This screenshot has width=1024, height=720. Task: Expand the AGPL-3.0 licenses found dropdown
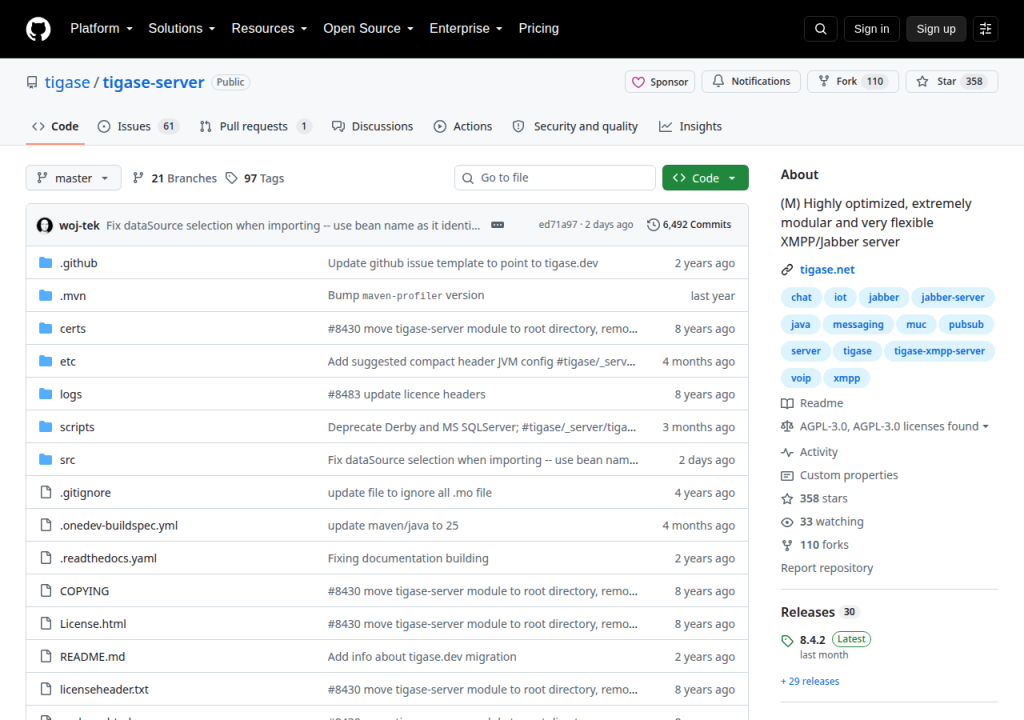[x=894, y=427]
